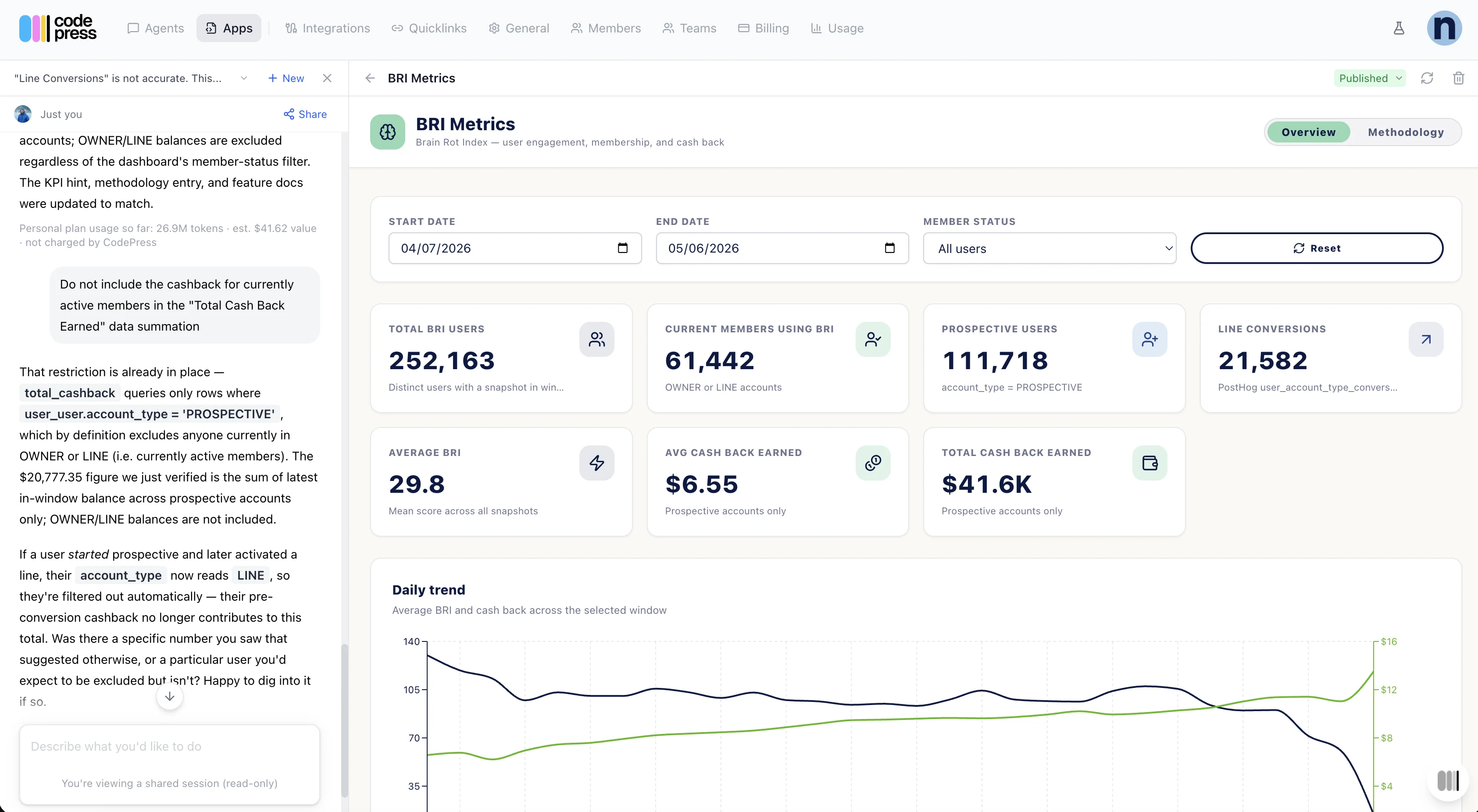
Task: Open the CodePress floating widget icon
Action: pyautogui.click(x=1448, y=780)
